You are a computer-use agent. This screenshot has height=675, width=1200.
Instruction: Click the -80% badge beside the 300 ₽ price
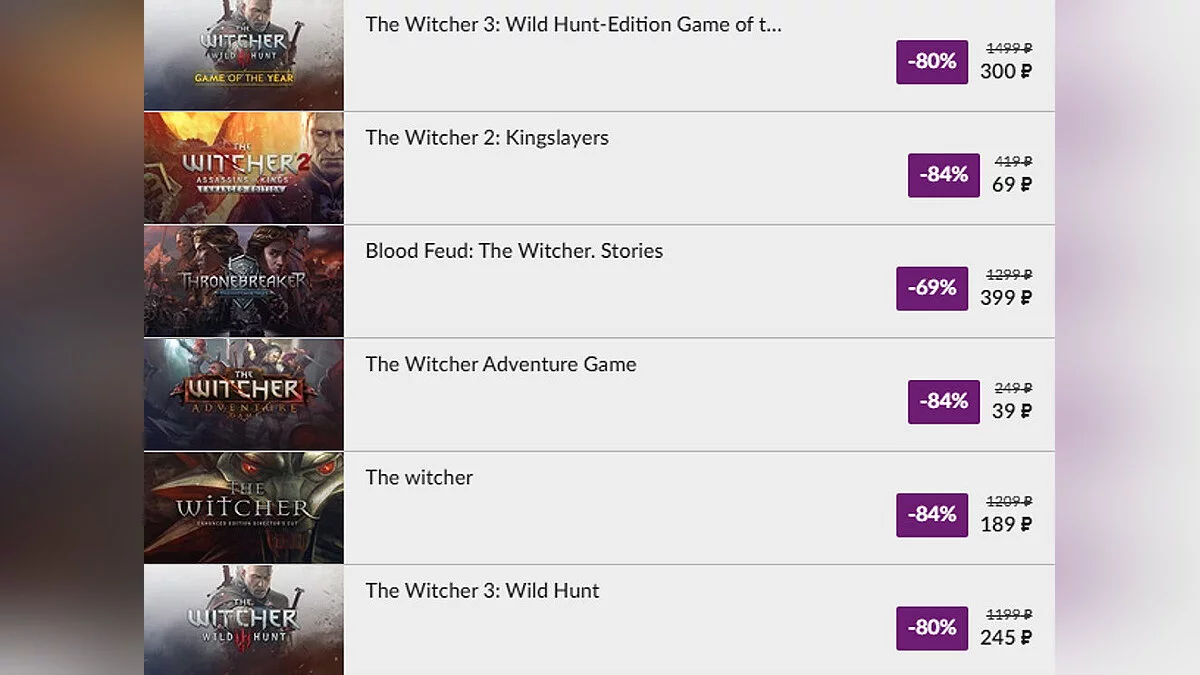pyautogui.click(x=932, y=61)
